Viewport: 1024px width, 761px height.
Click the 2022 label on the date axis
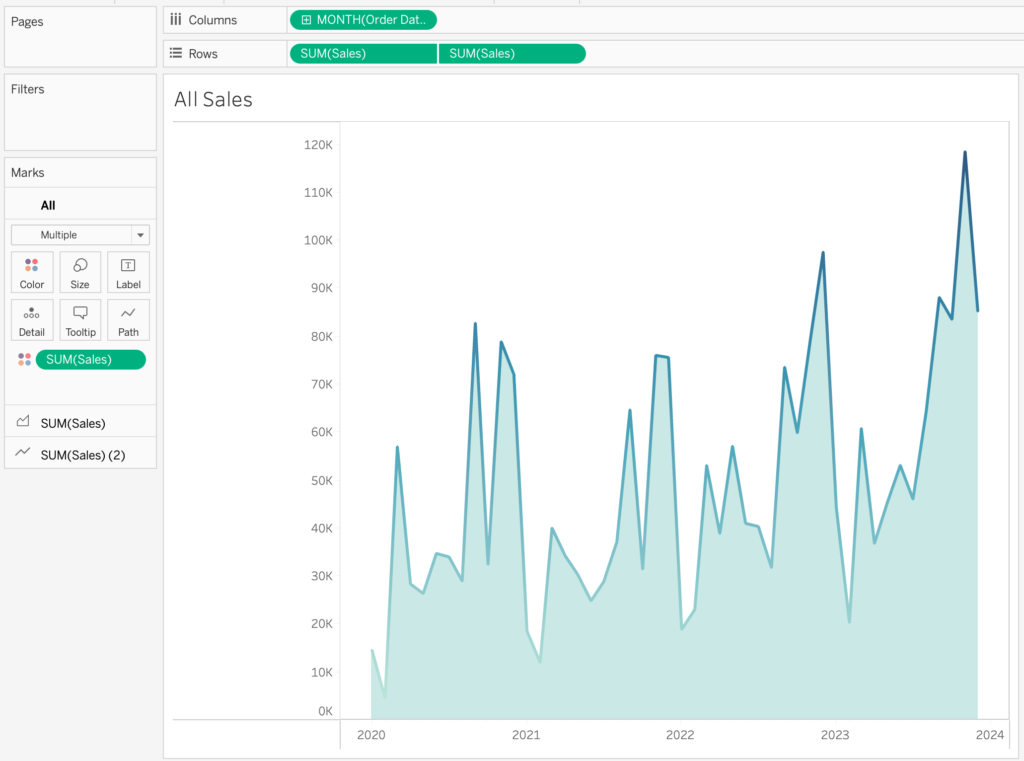[680, 735]
